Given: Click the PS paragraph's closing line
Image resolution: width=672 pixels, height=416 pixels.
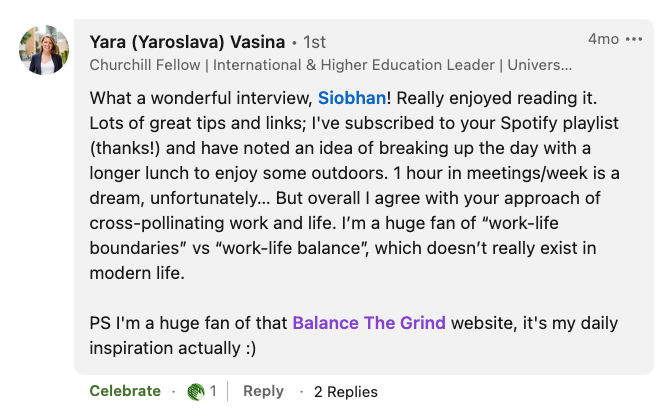Looking at the screenshot, I should [172, 348].
